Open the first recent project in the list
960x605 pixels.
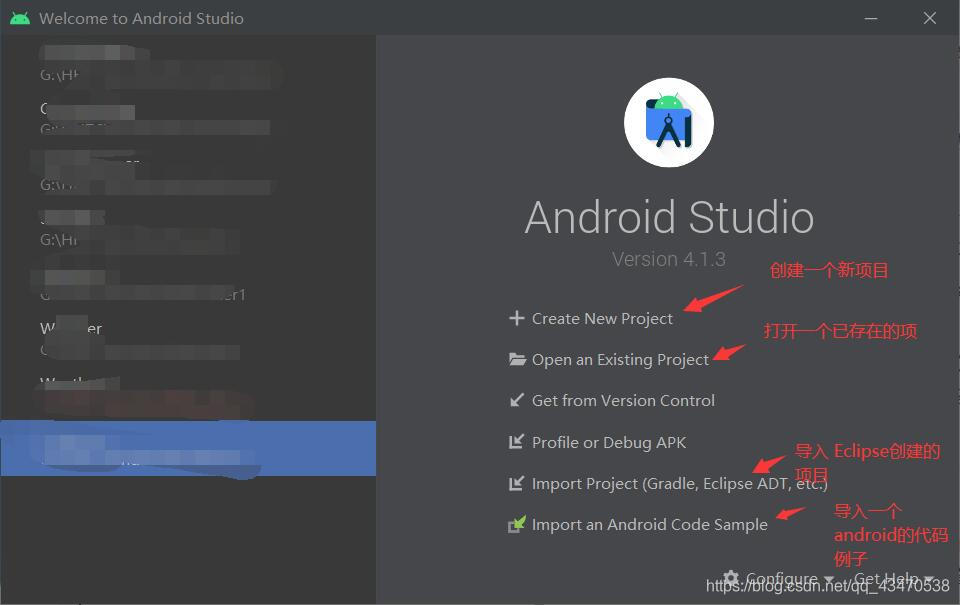click(188, 64)
